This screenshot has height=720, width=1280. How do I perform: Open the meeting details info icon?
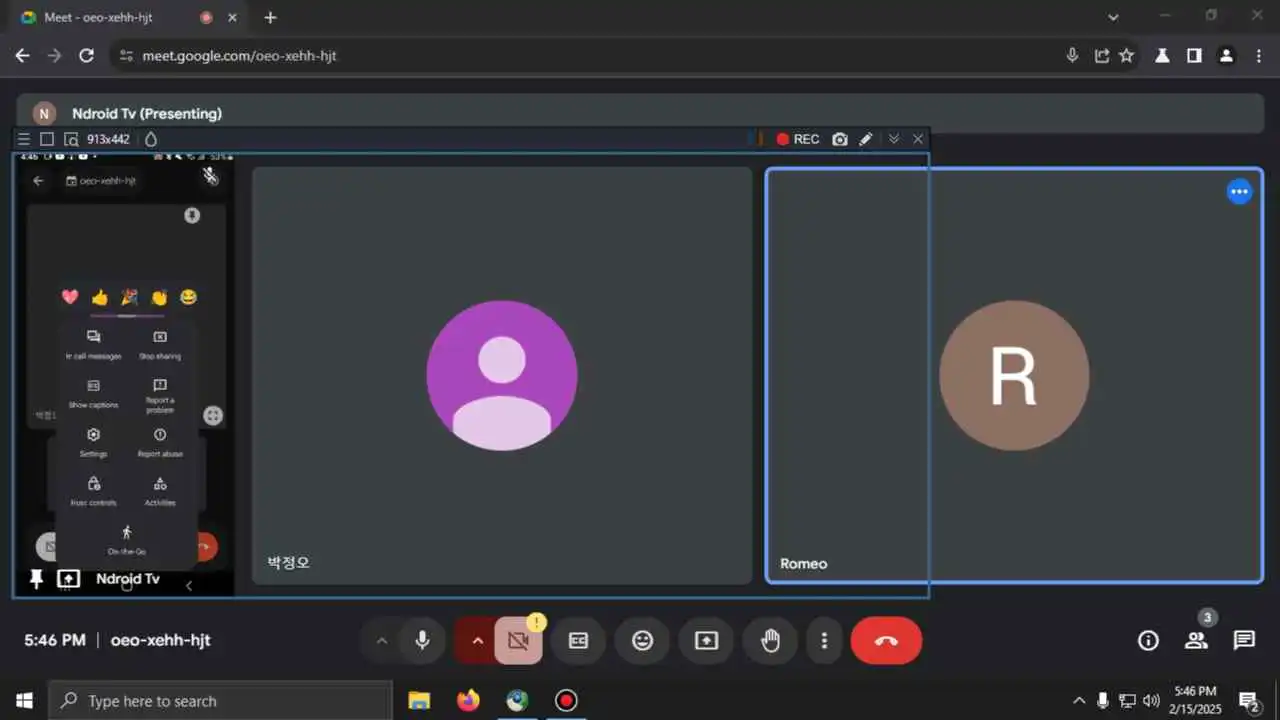(1148, 641)
